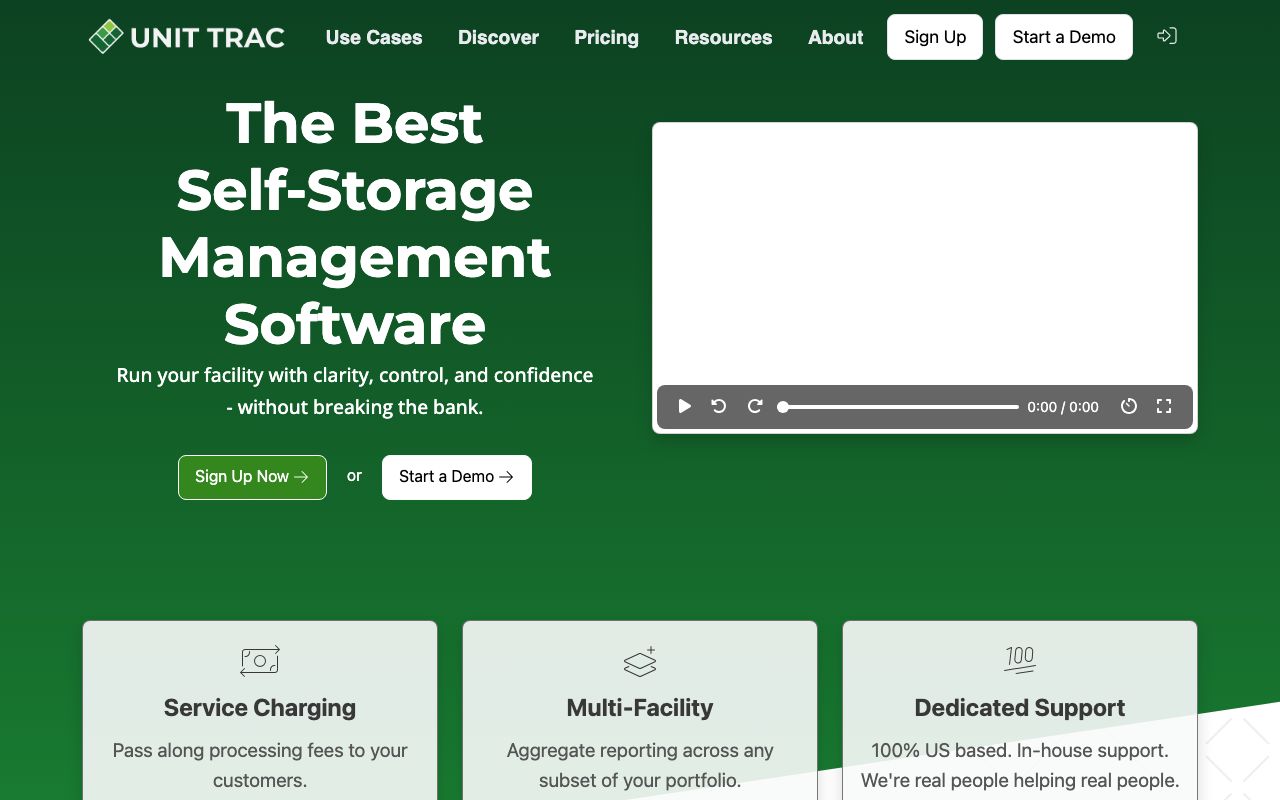Open the About menu
Screen dimensions: 1280x800
[x=835, y=37]
